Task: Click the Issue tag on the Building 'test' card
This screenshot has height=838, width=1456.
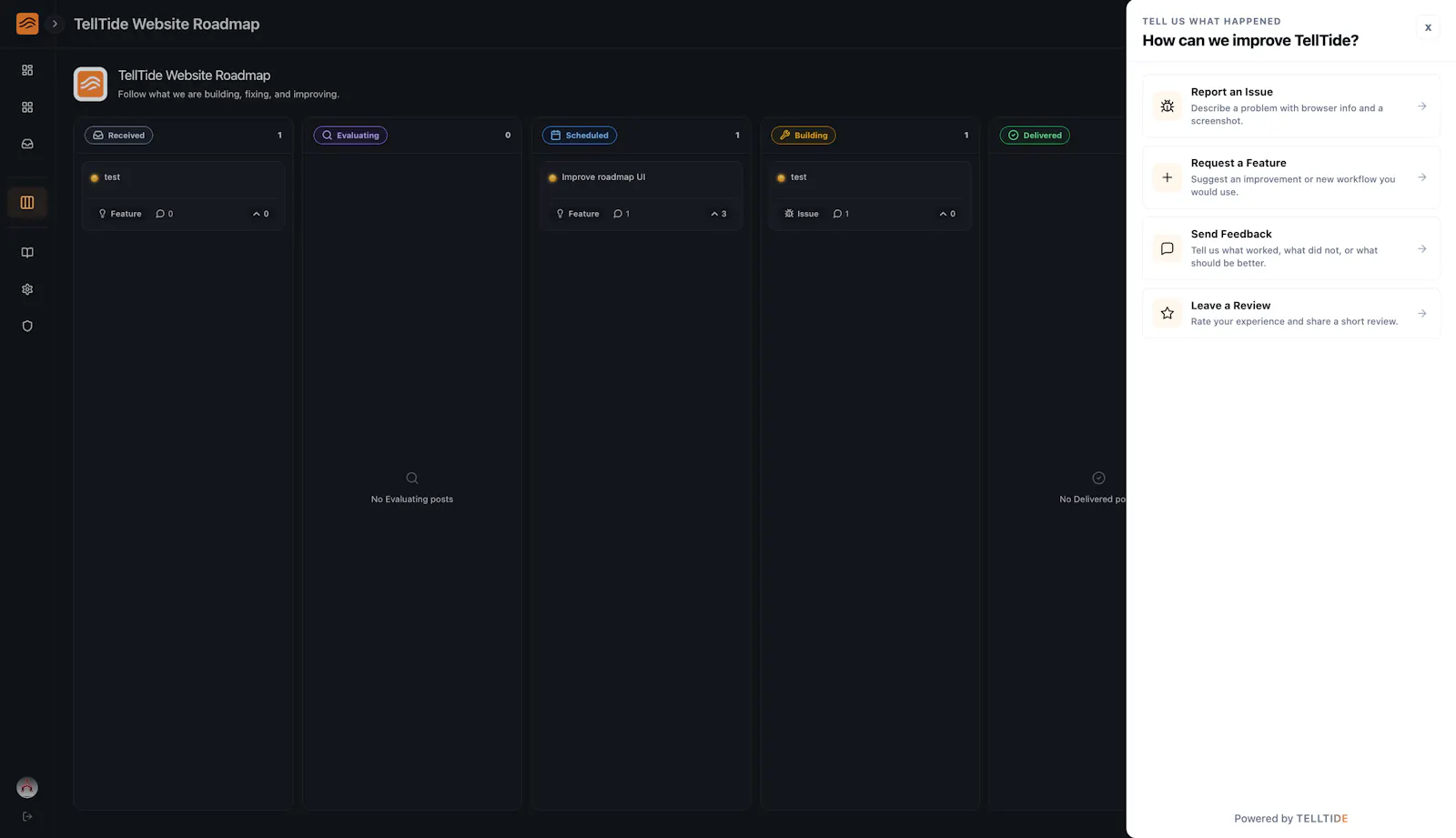Action: [802, 214]
